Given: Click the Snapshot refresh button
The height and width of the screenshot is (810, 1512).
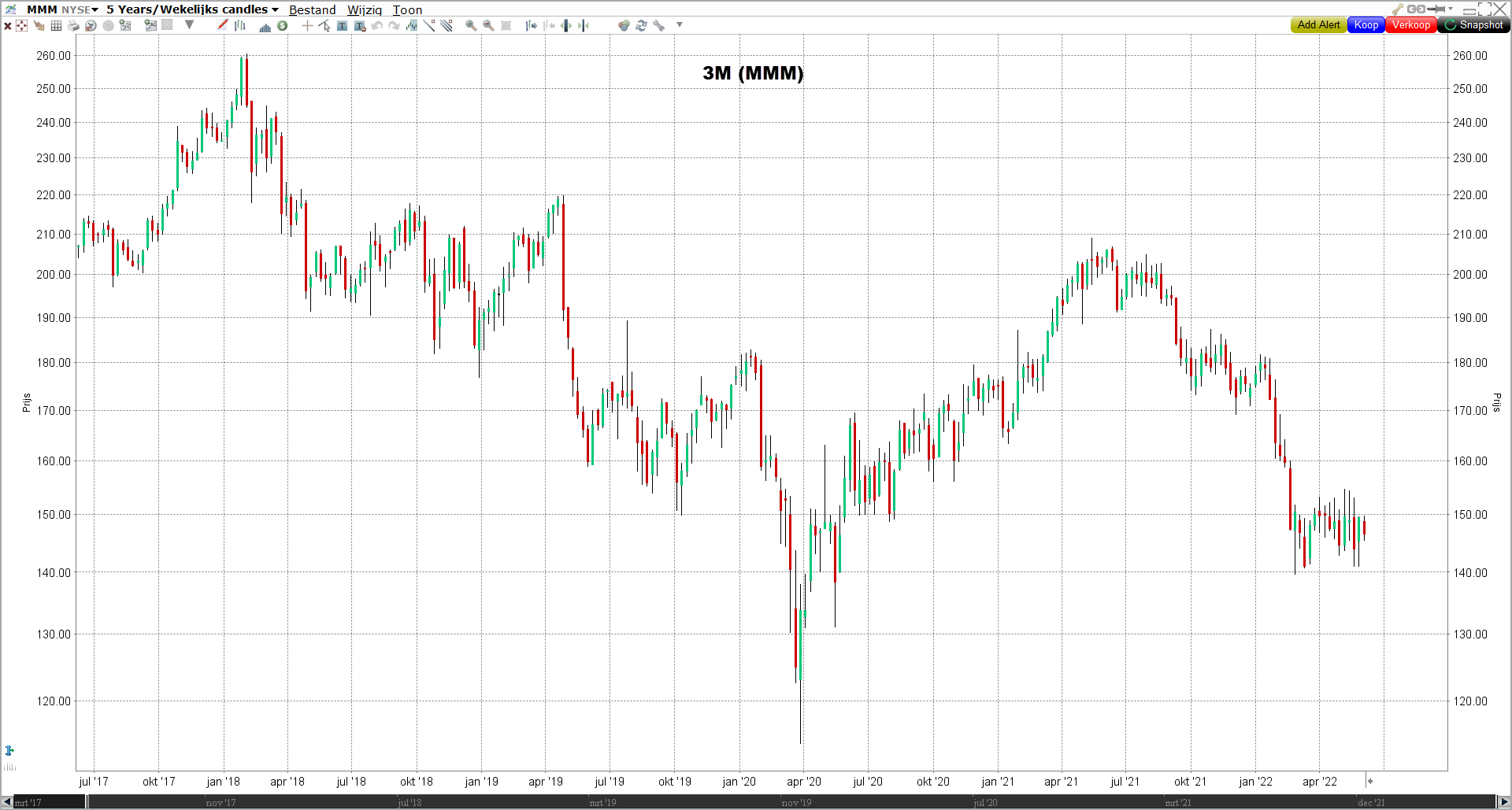Looking at the screenshot, I should pyautogui.click(x=1473, y=25).
